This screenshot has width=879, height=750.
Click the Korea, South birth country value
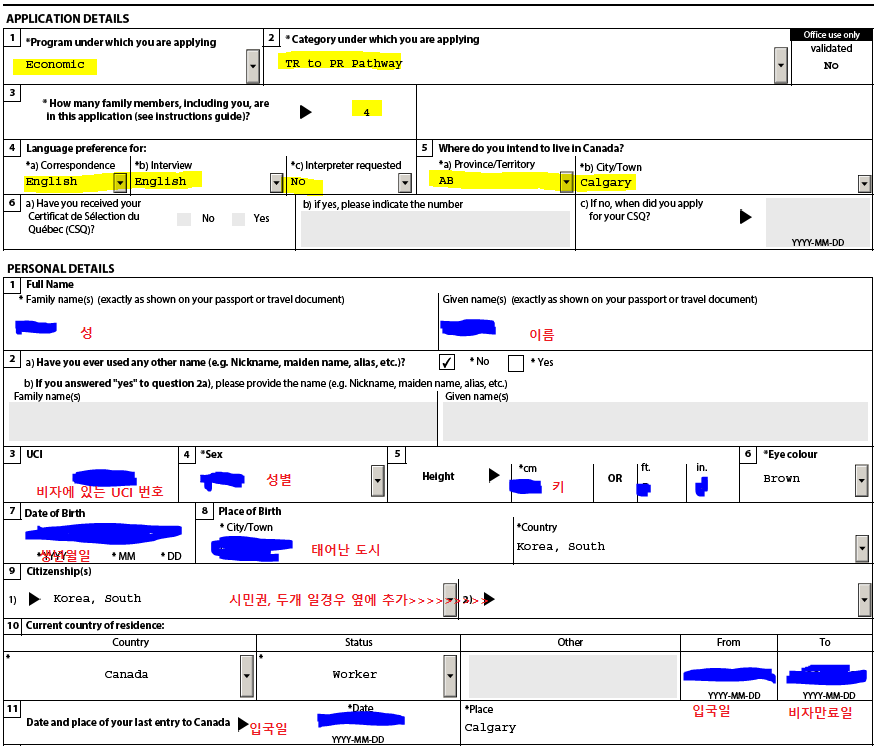pos(561,548)
